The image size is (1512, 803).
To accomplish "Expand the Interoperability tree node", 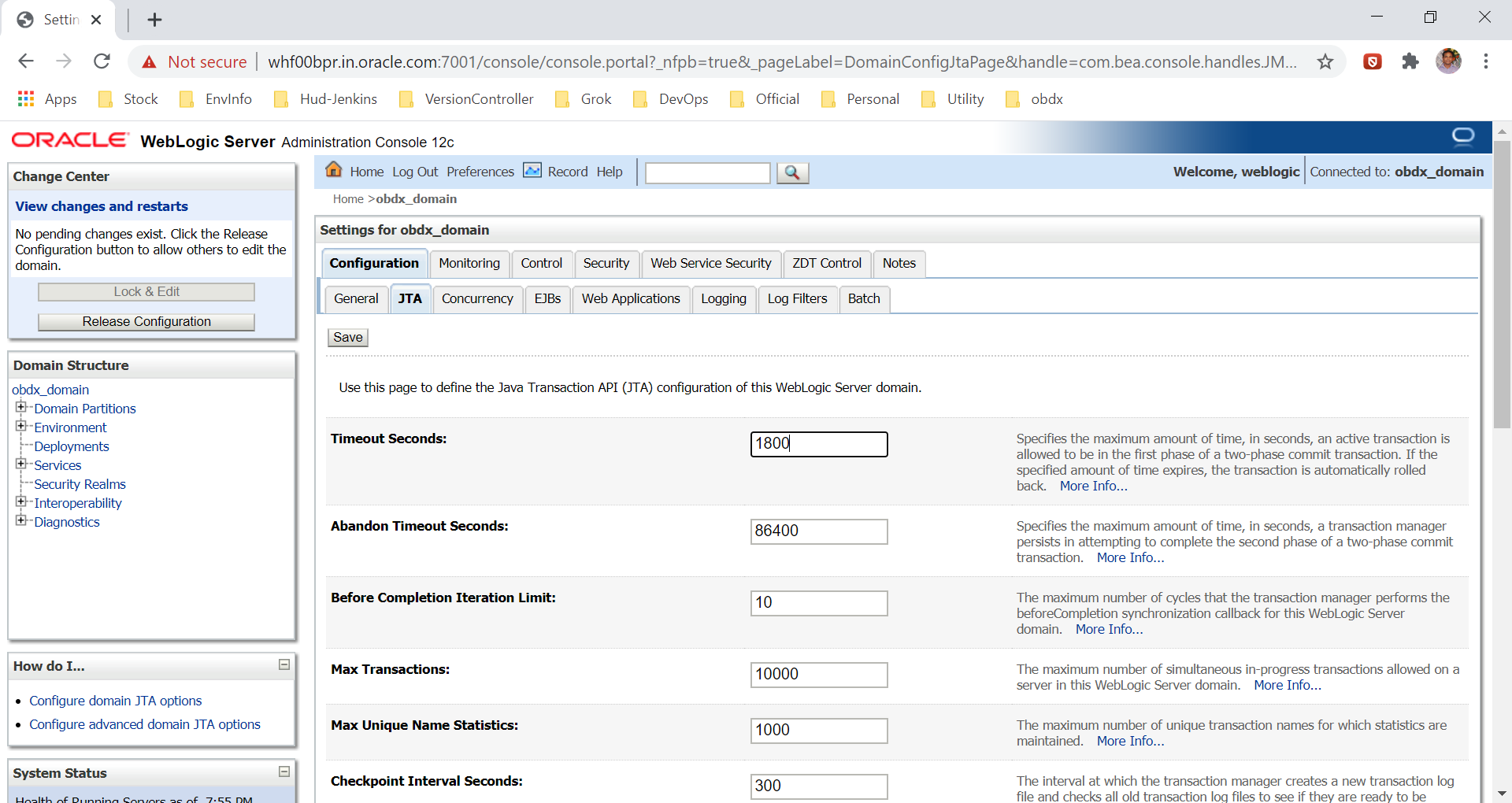I will [x=20, y=501].
